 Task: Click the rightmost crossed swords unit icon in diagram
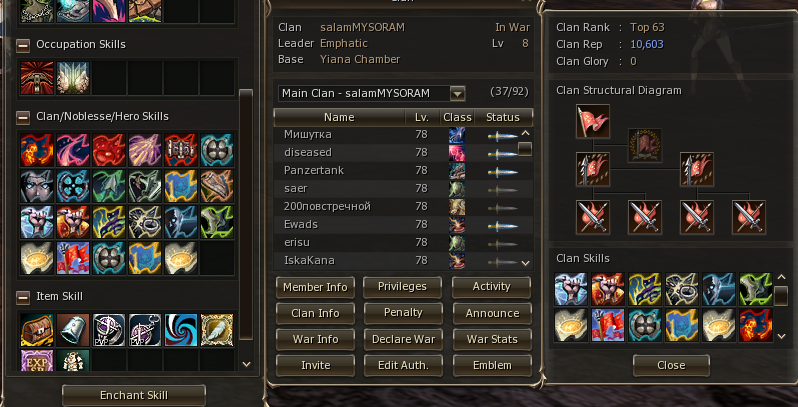[749, 217]
